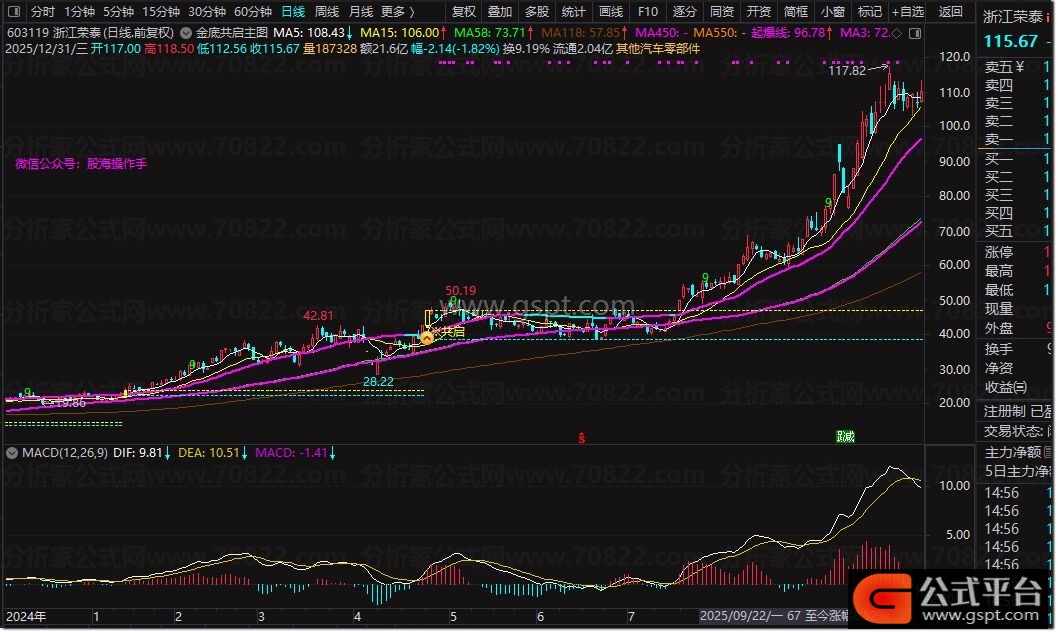
Task: Collapse the MACD indicator panel toggle
Action: click(10, 453)
